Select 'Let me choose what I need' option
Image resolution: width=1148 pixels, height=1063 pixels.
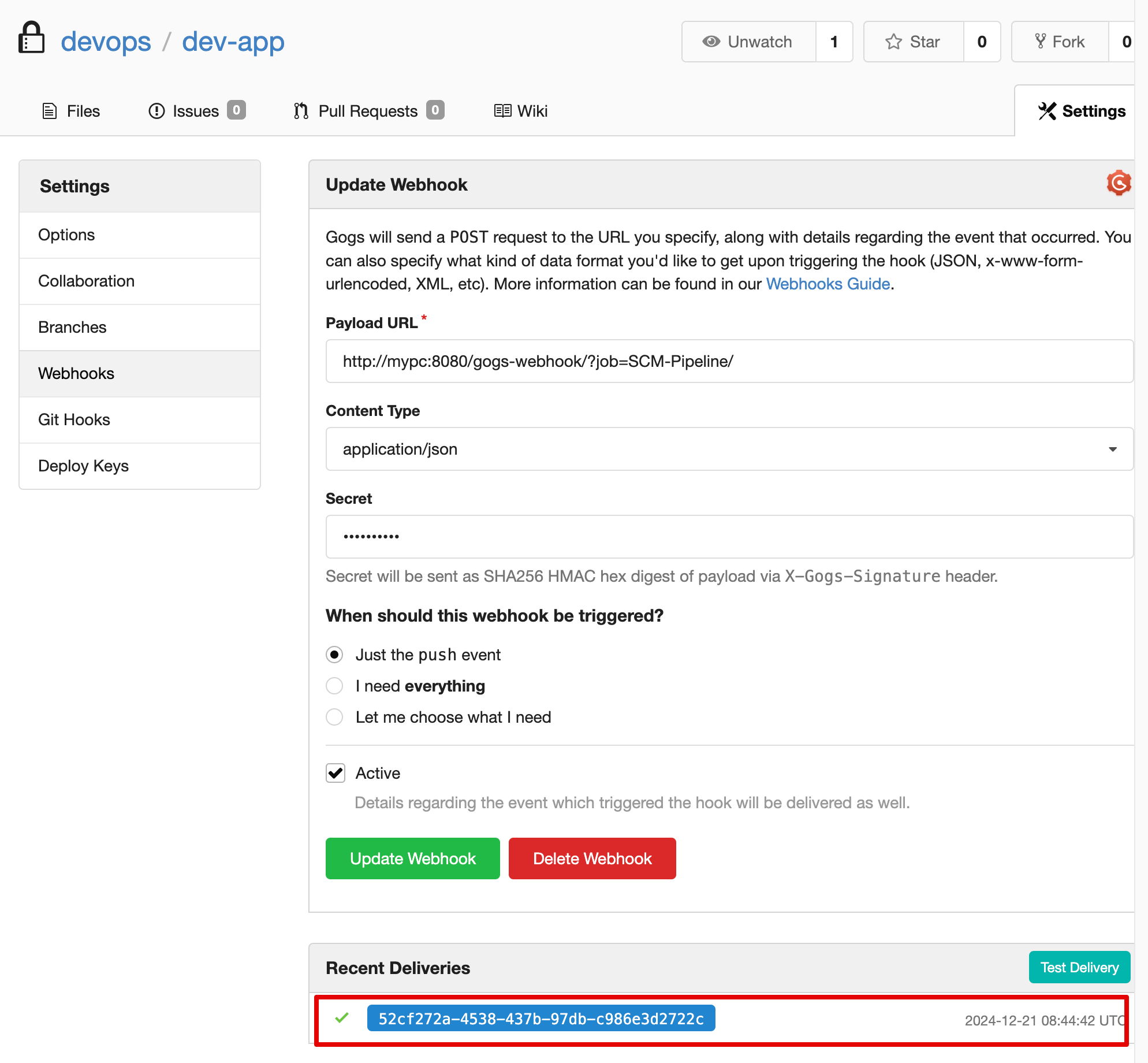click(334, 717)
